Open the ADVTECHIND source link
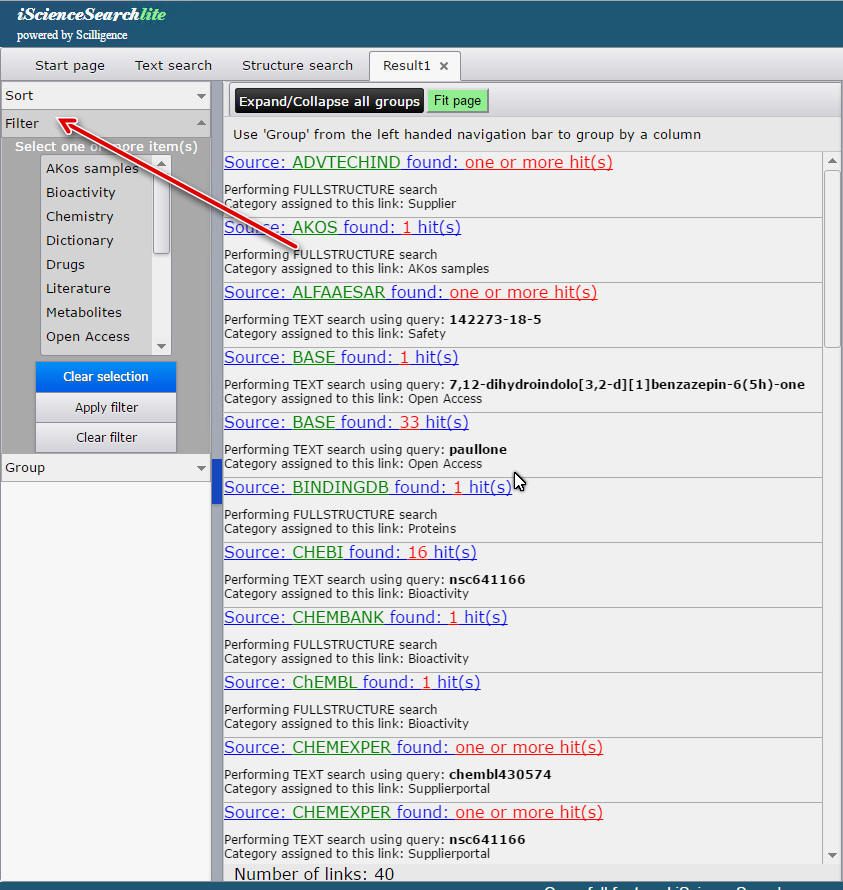The image size is (843, 890). (x=418, y=162)
